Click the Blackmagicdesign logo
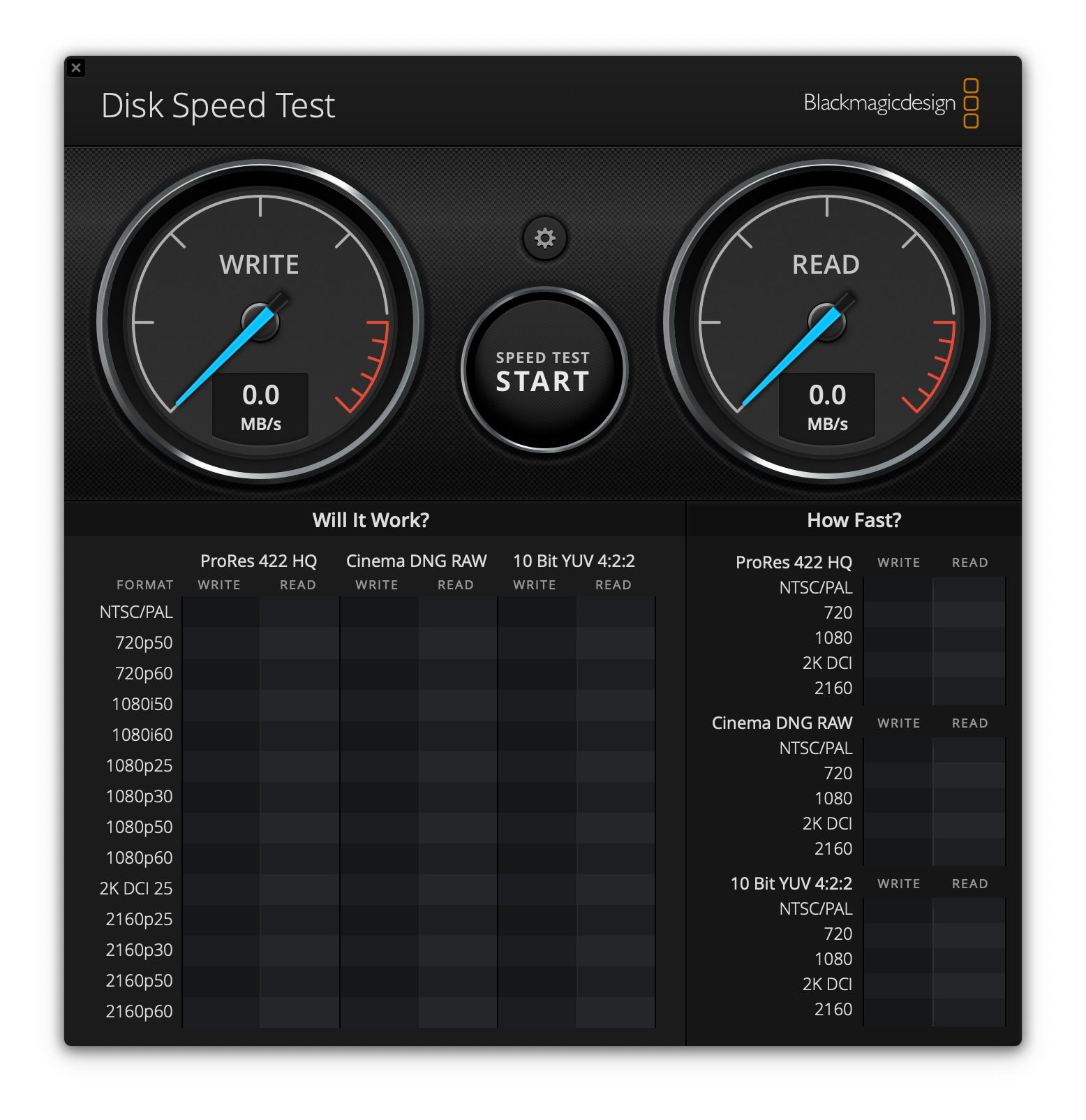The height and width of the screenshot is (1120, 1086). 891,103
